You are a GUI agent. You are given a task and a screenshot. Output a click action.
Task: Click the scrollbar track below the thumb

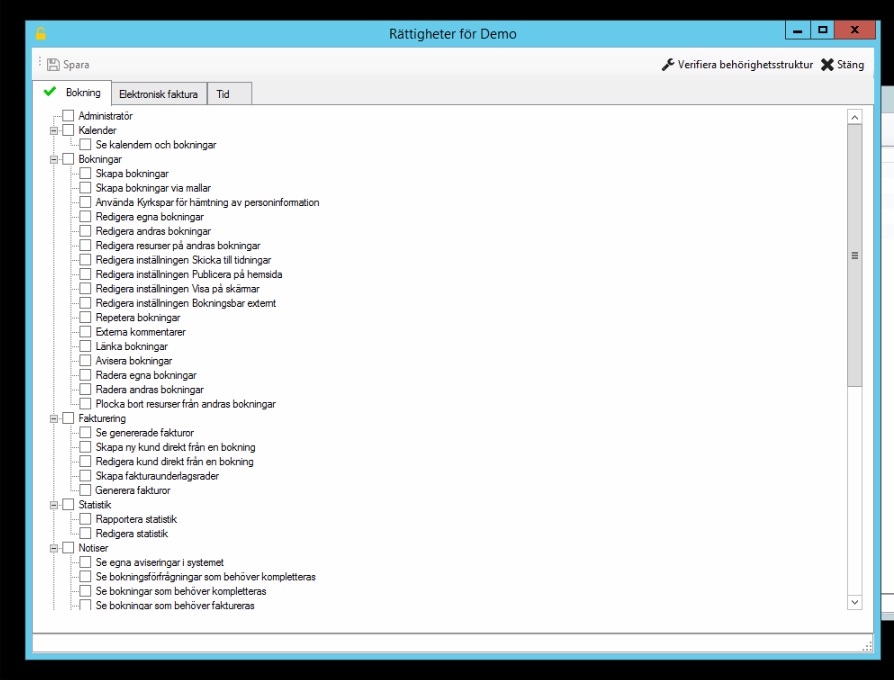coord(854,490)
